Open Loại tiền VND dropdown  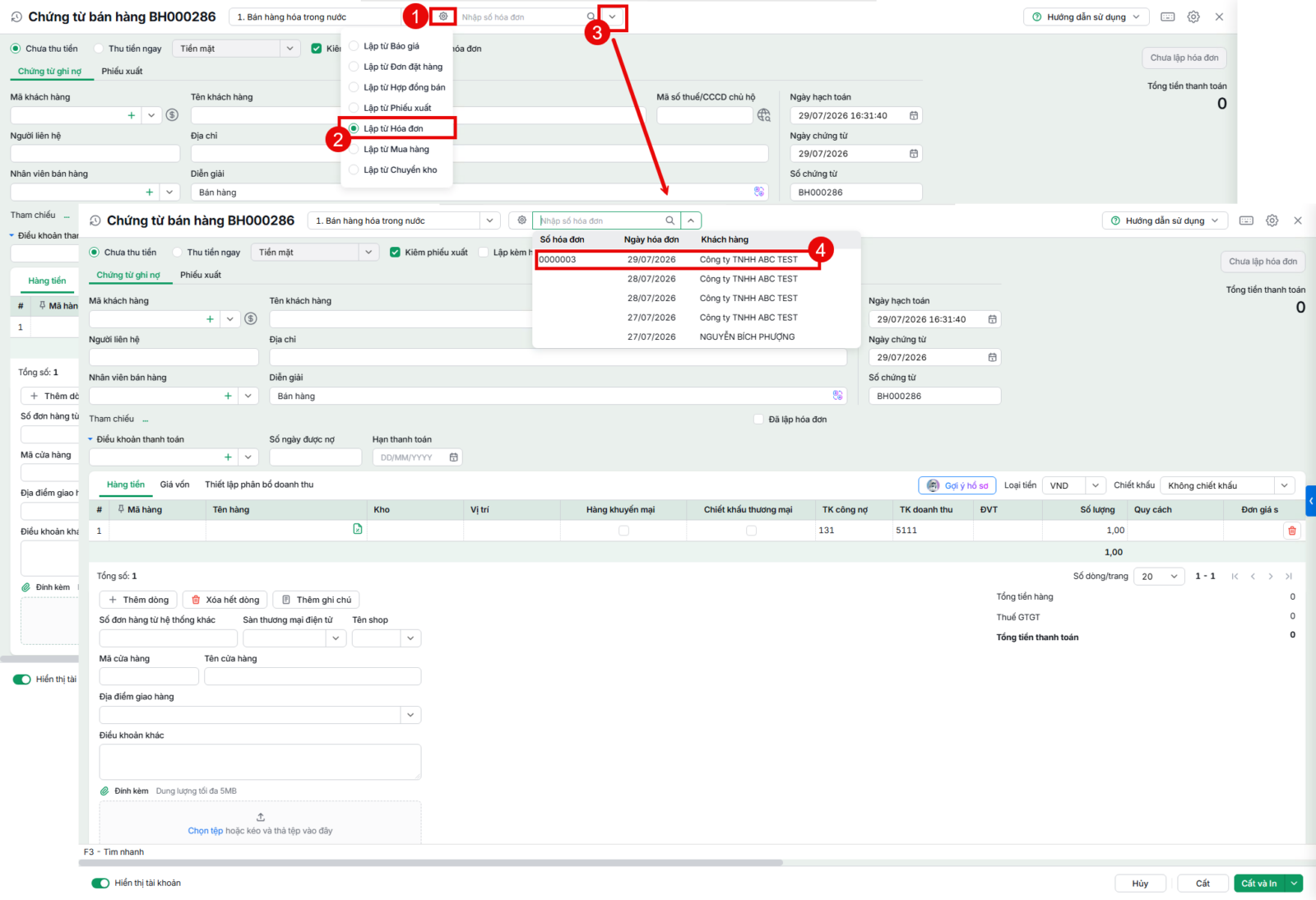tap(1096, 485)
